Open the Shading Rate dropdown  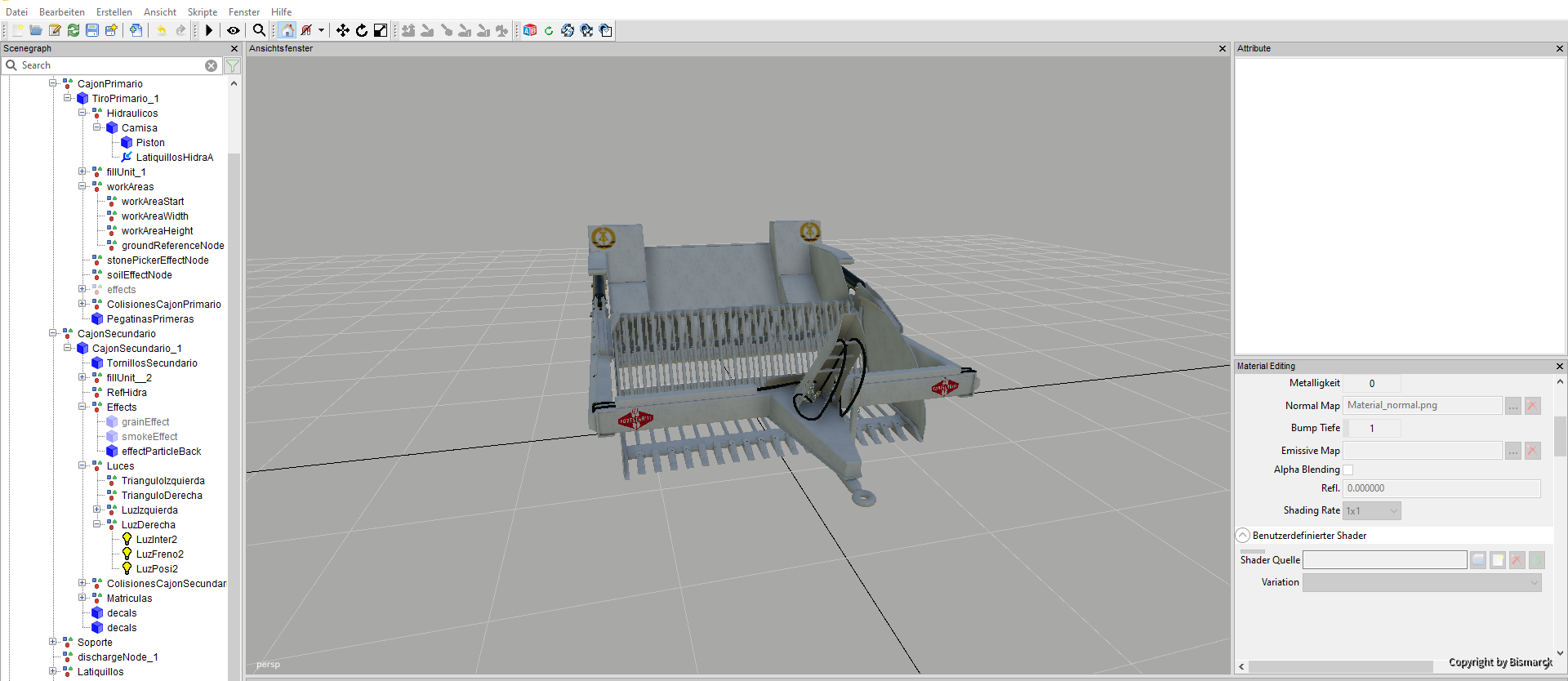[x=1372, y=511]
